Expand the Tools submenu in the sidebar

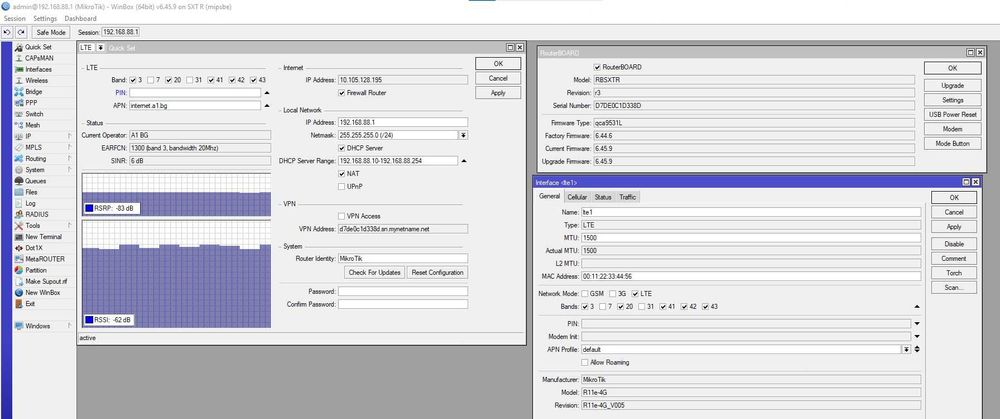pyautogui.click(x=70, y=226)
